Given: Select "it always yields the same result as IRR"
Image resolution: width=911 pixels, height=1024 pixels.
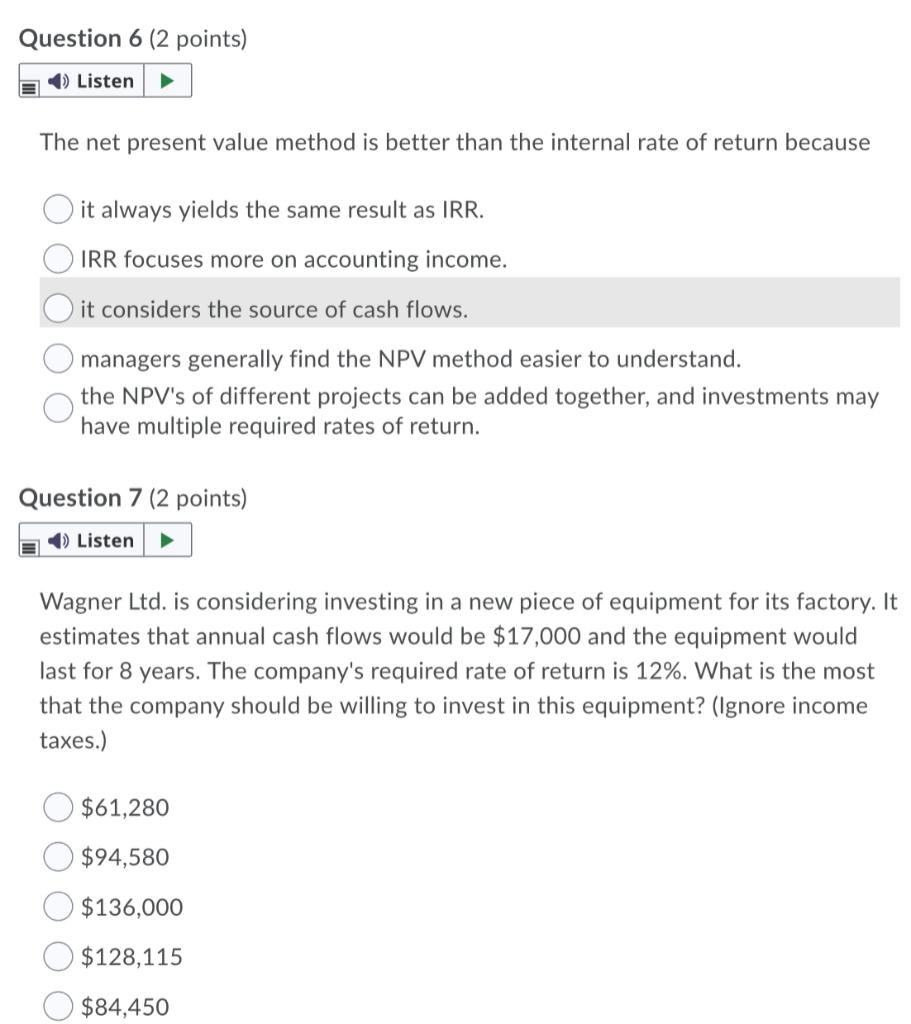Looking at the screenshot, I should click(57, 209).
